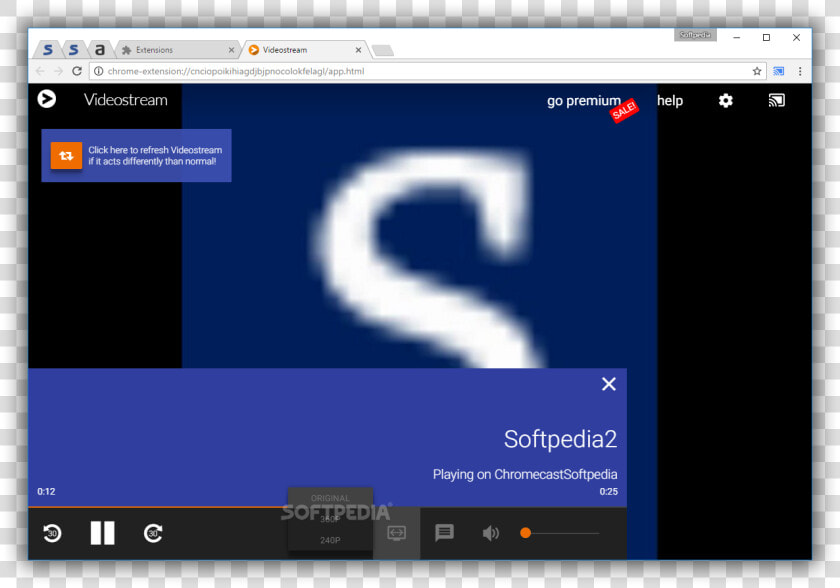Toggle the video quality menu icon

[x=396, y=533]
